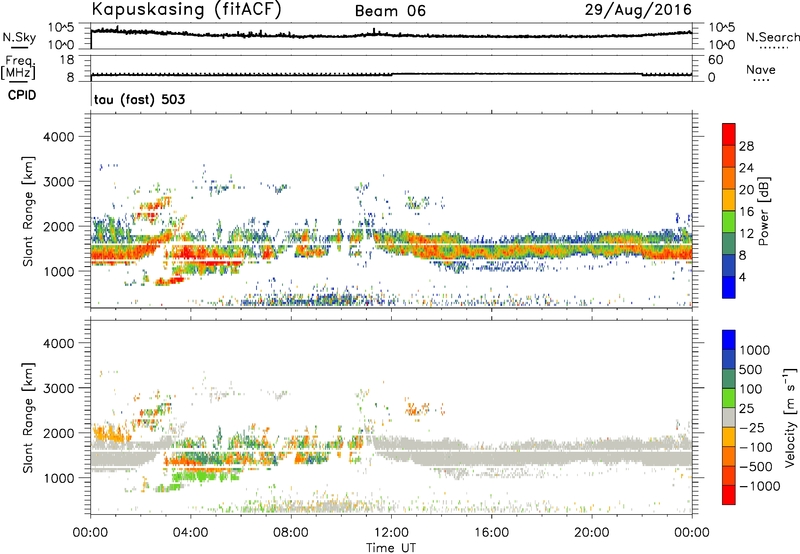Click the '08:00' time tick label
This screenshot has width=800, height=554.
pos(291,533)
